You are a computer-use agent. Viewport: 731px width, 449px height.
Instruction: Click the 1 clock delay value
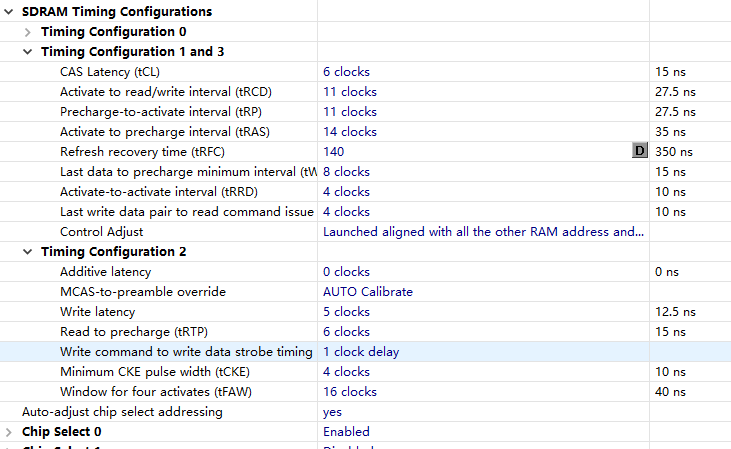pos(361,352)
